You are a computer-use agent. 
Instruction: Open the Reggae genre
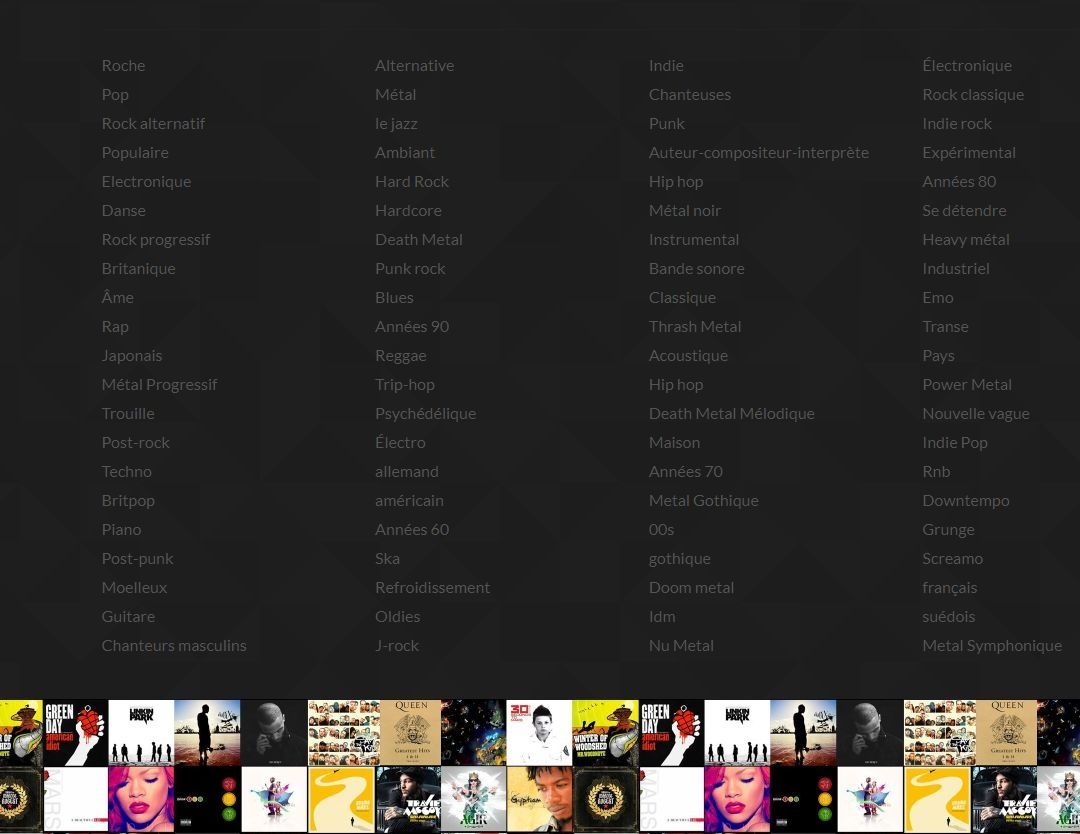click(x=400, y=355)
